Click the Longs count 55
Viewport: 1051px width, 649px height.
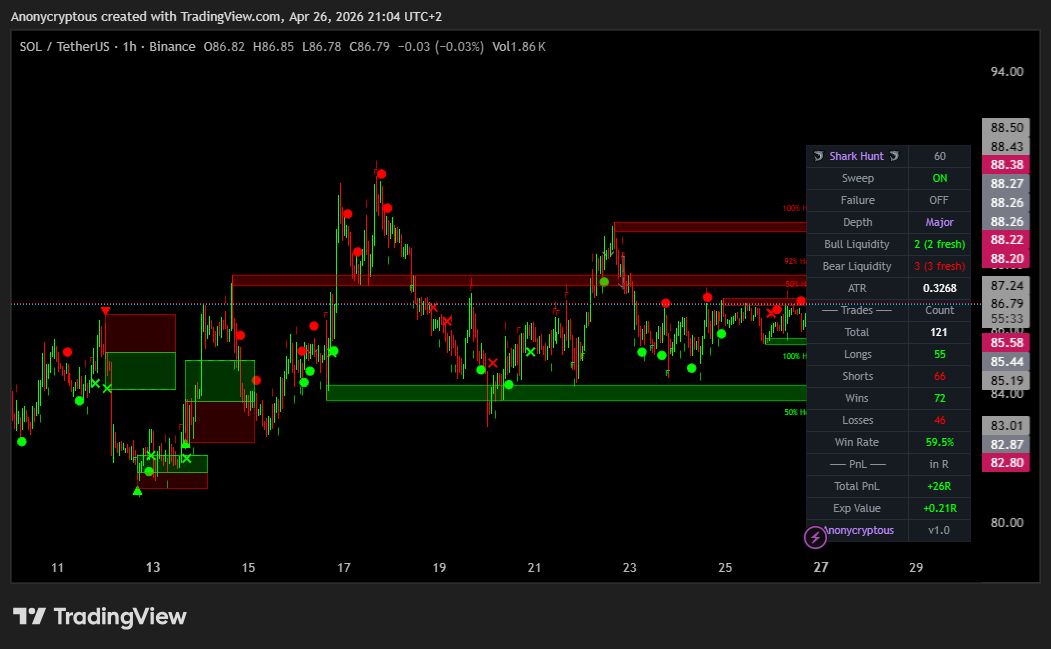tap(940, 354)
